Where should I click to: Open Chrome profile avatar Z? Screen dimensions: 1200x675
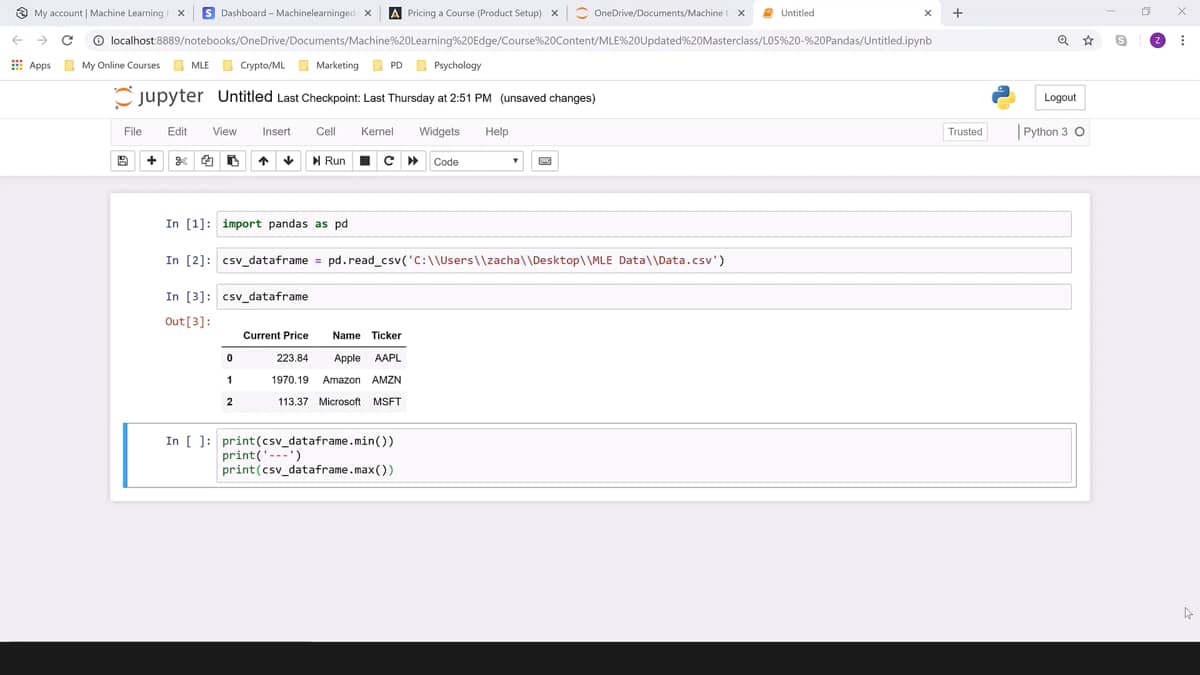coord(1157,40)
